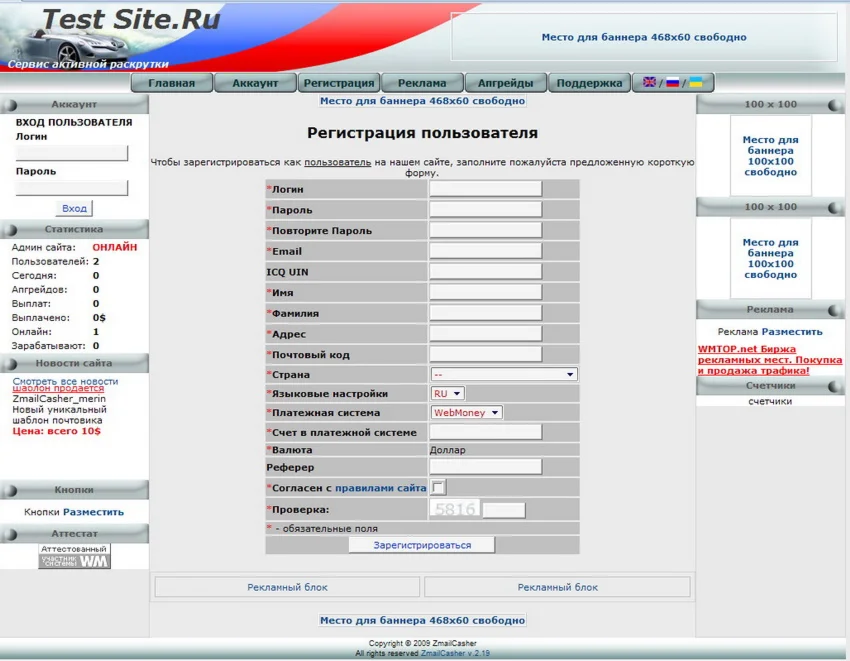Focus the ICQ UIN field

486,271
